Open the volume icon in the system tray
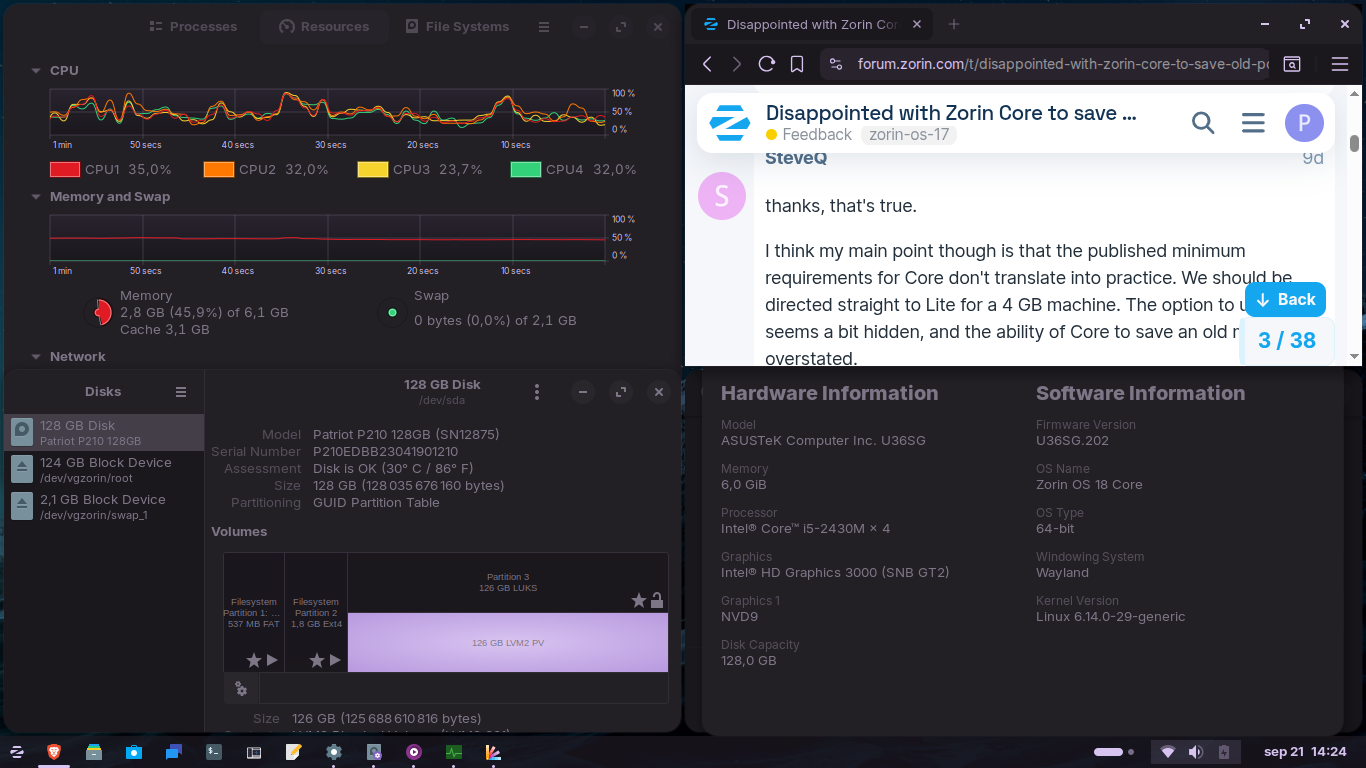1366x768 pixels. pos(1195,752)
